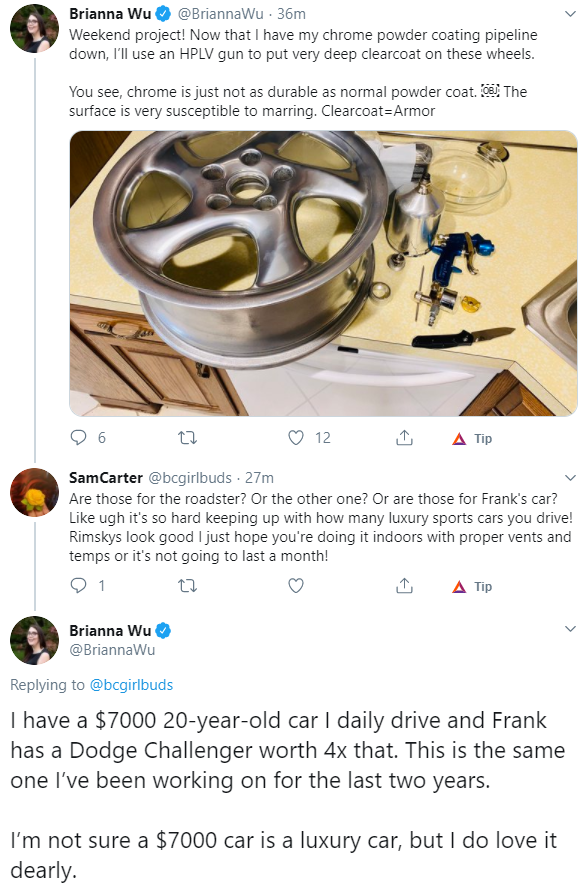
Task: Share Brianna Wu's weekend project tweet
Action: tap(404, 438)
